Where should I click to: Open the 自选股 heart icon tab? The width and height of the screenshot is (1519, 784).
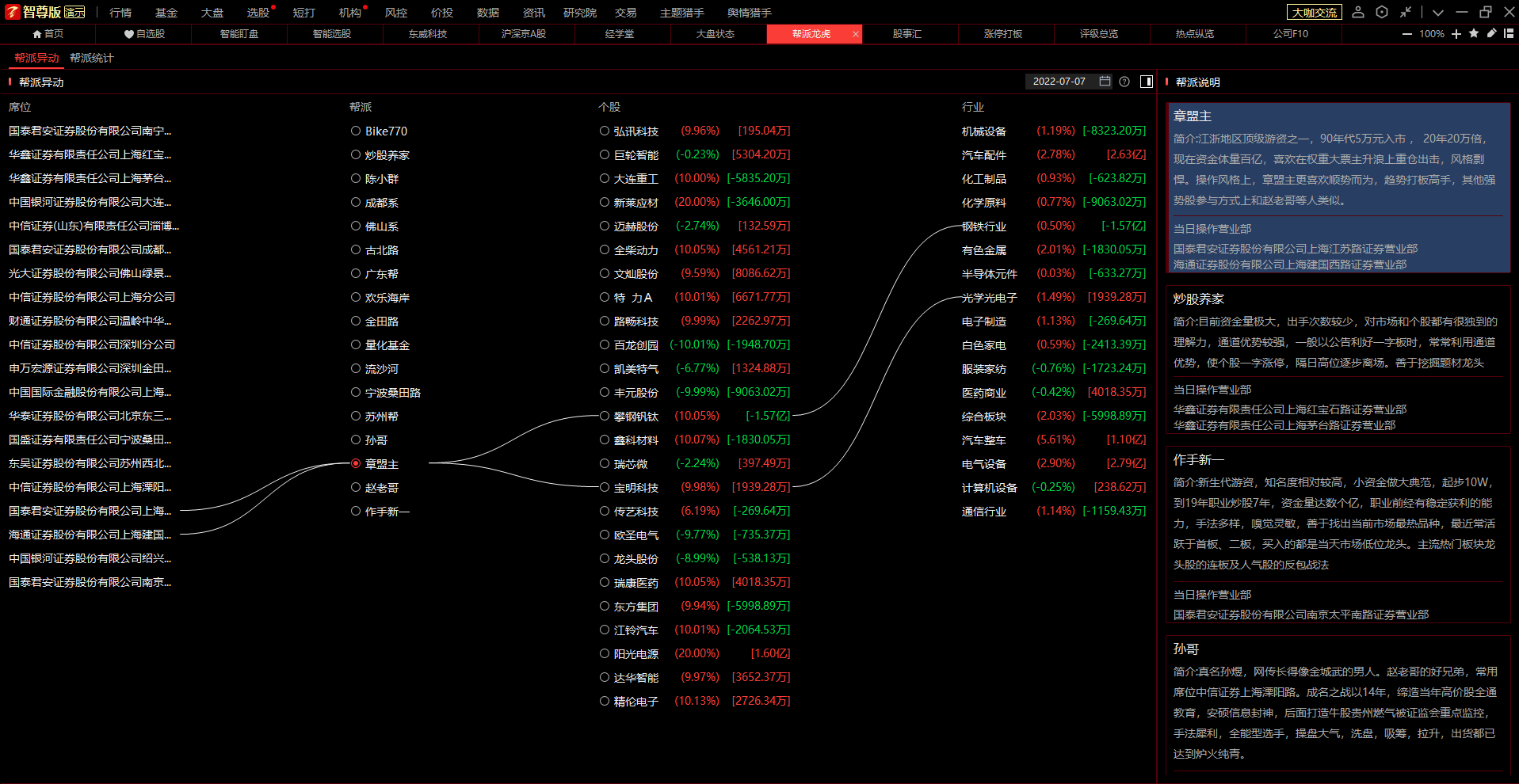click(144, 34)
